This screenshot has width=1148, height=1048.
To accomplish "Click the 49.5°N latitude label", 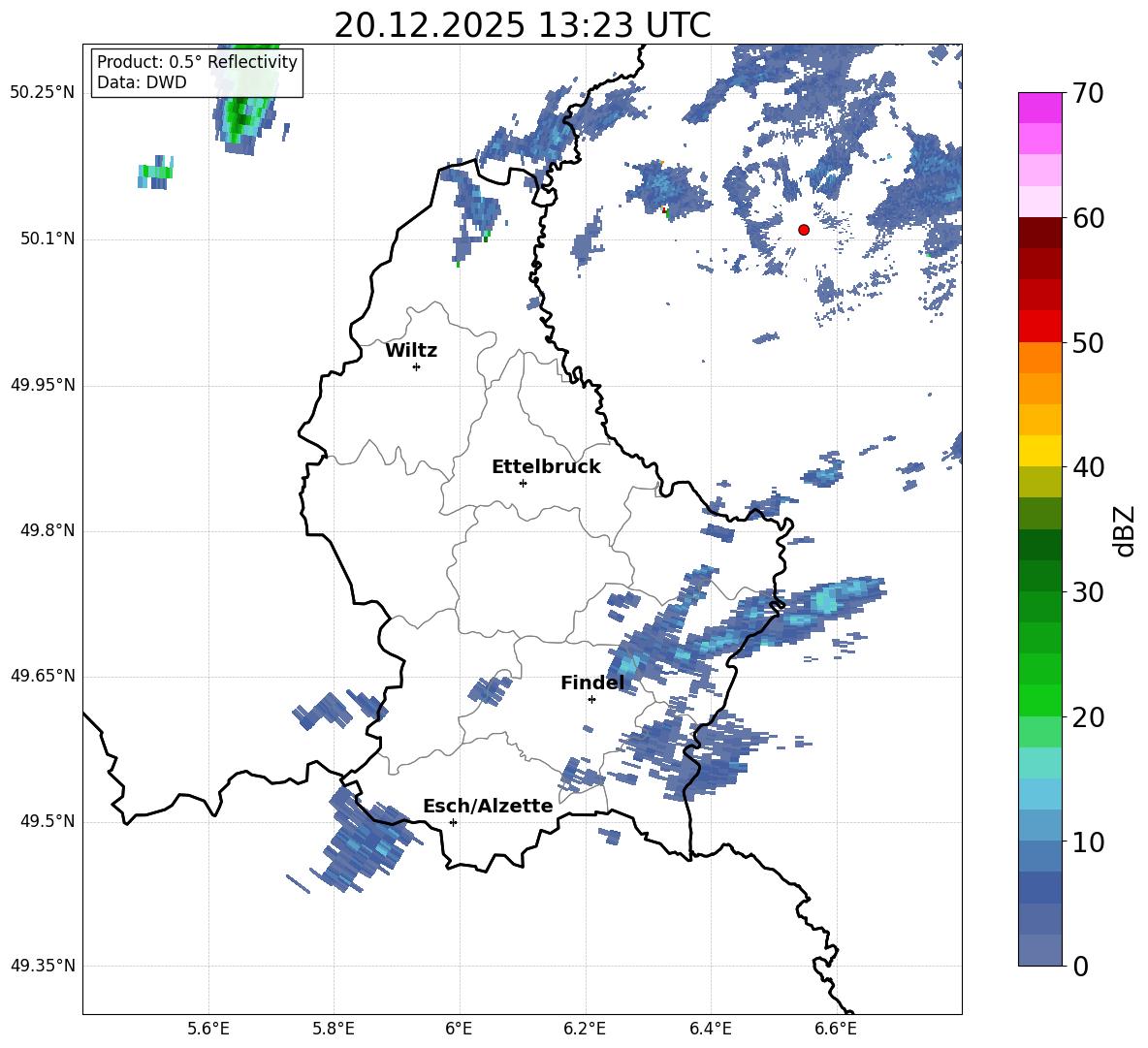I will [x=48, y=822].
